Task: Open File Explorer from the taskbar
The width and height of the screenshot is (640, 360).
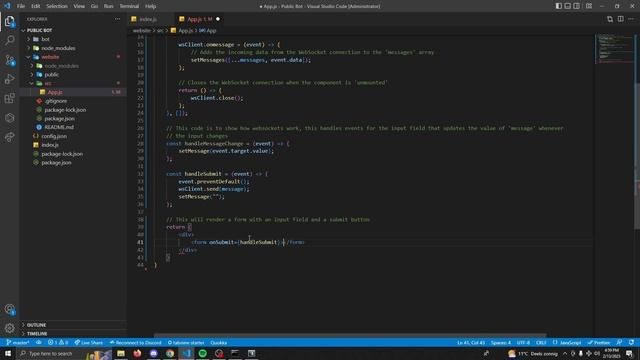Action: click(x=121, y=353)
